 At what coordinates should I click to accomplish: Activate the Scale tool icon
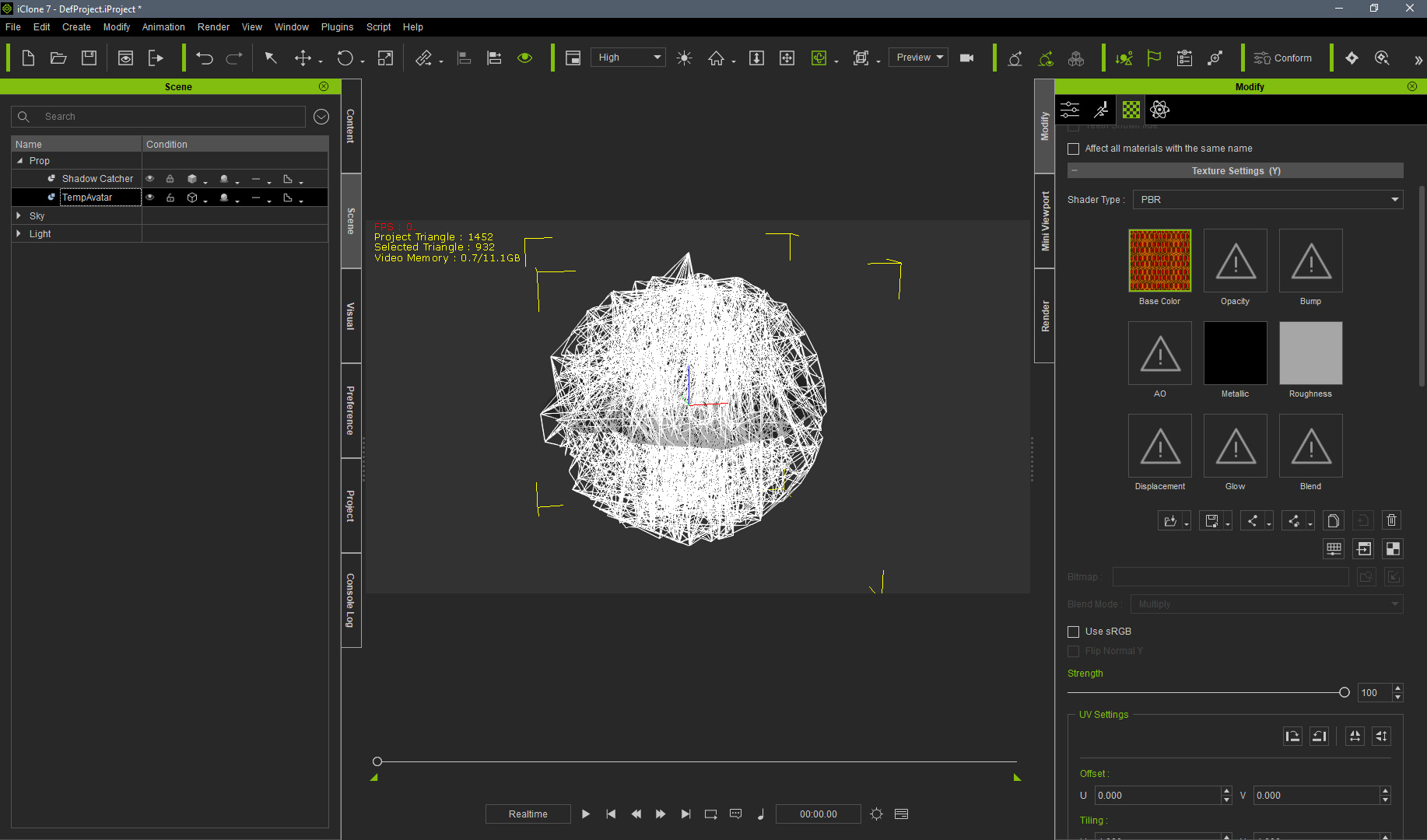point(385,58)
